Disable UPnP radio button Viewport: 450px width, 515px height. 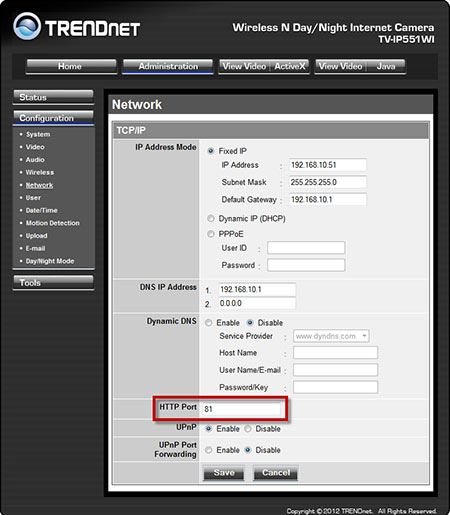click(248, 429)
